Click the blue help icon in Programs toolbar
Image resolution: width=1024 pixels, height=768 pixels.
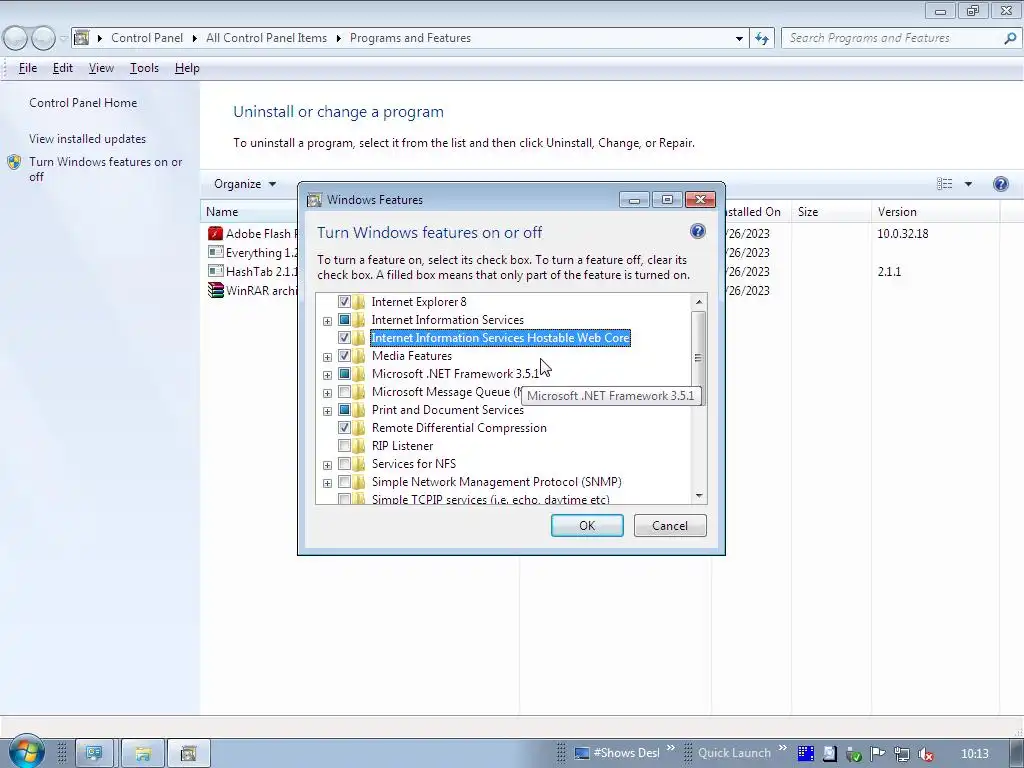click(1000, 184)
